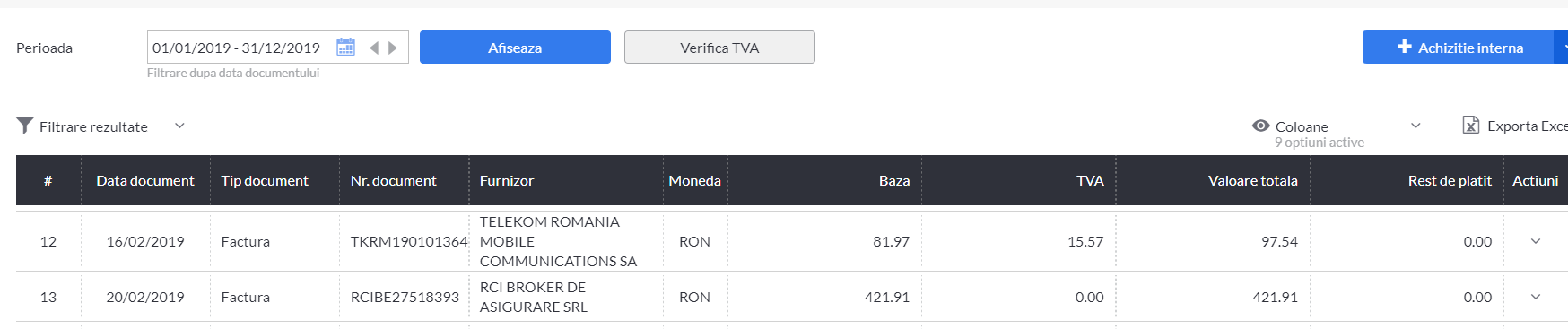
Task: Expand actions for the RCI BROKER row
Action: pos(1536,297)
